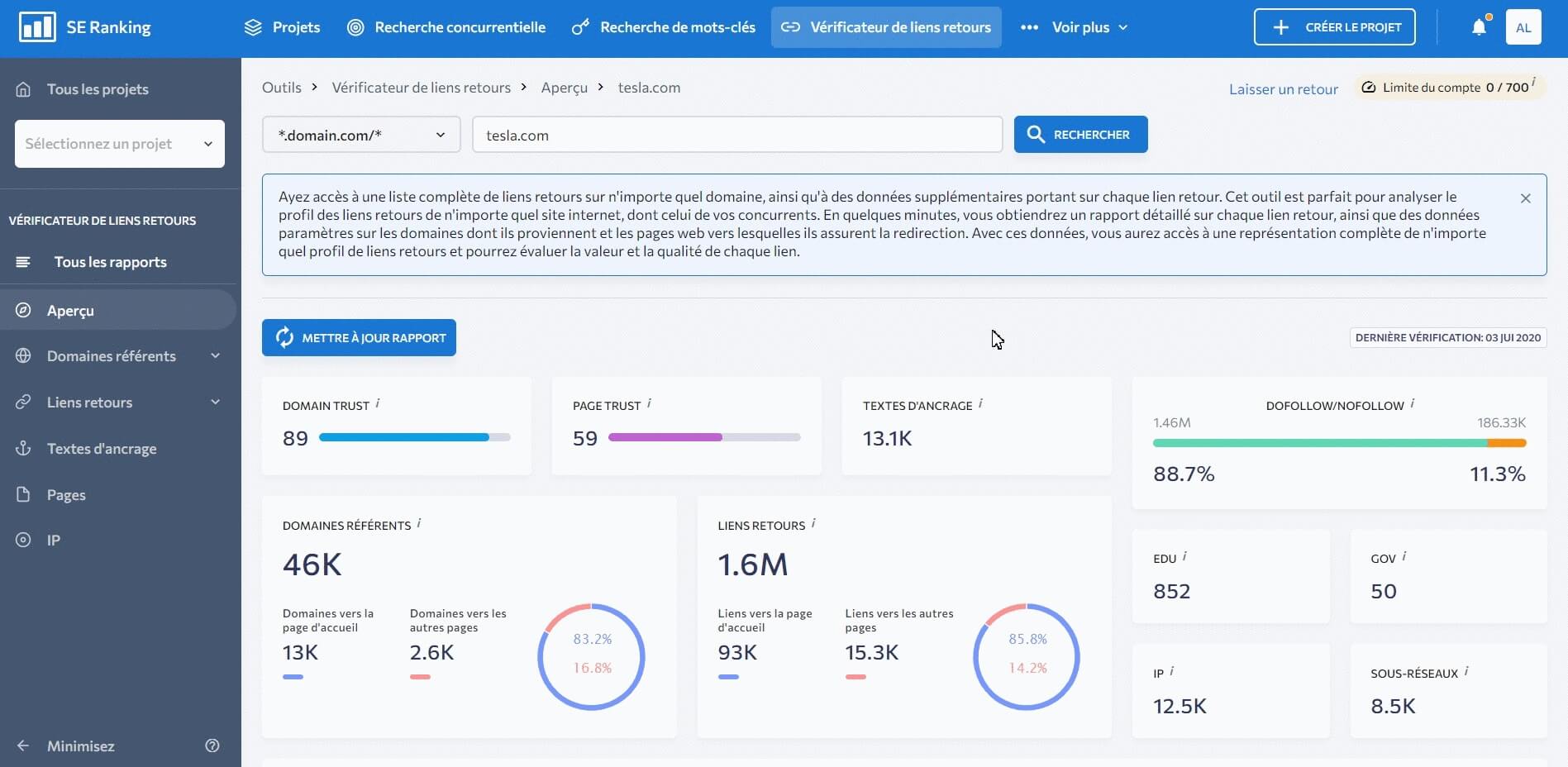Click CRÉER LE PROJET button
This screenshot has width=1568, height=767.
1334,27
